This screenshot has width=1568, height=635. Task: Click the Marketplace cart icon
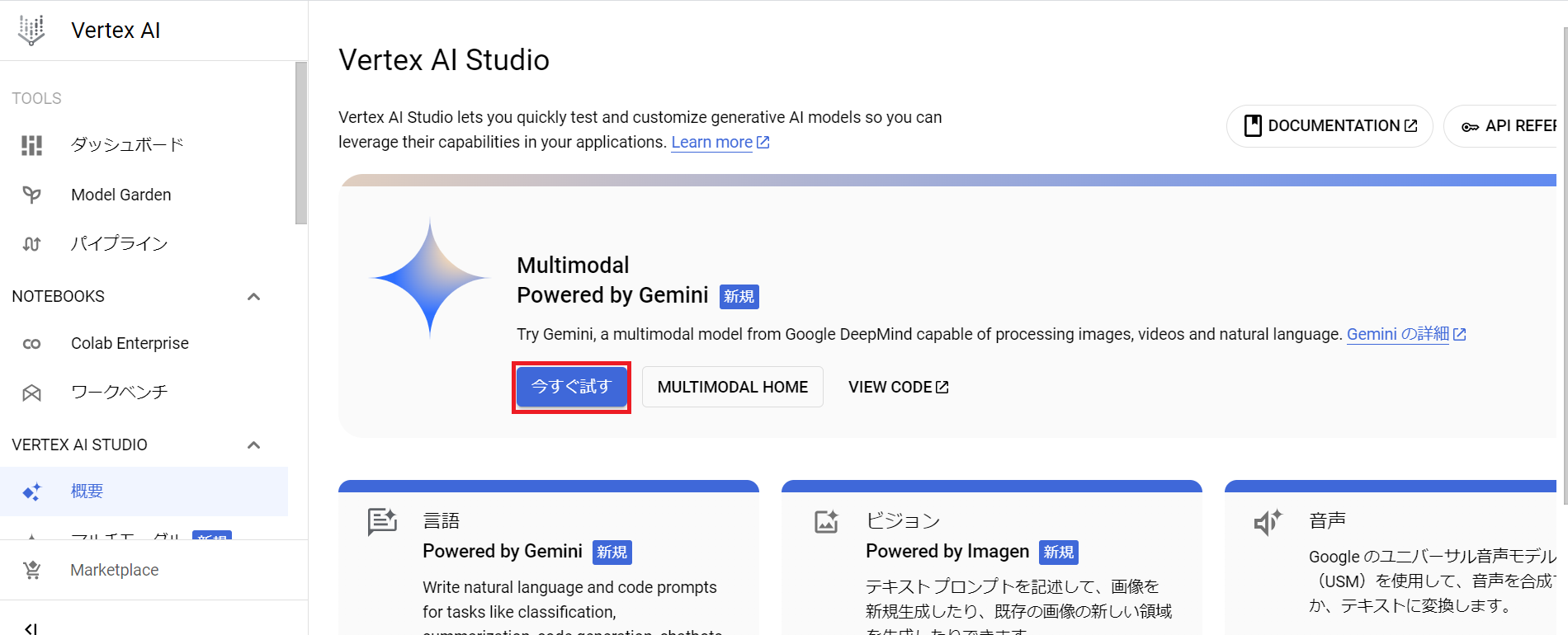point(32,570)
